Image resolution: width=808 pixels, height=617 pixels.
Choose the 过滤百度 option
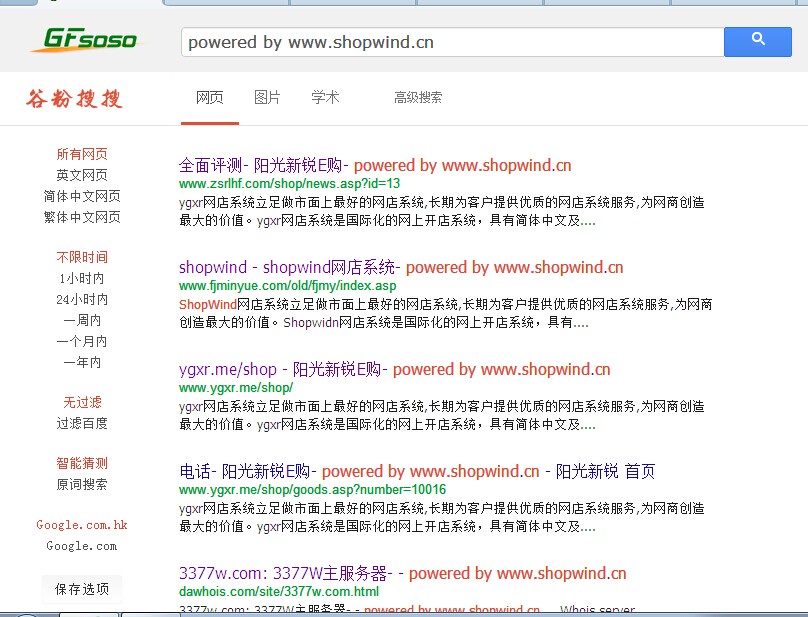coord(82,423)
